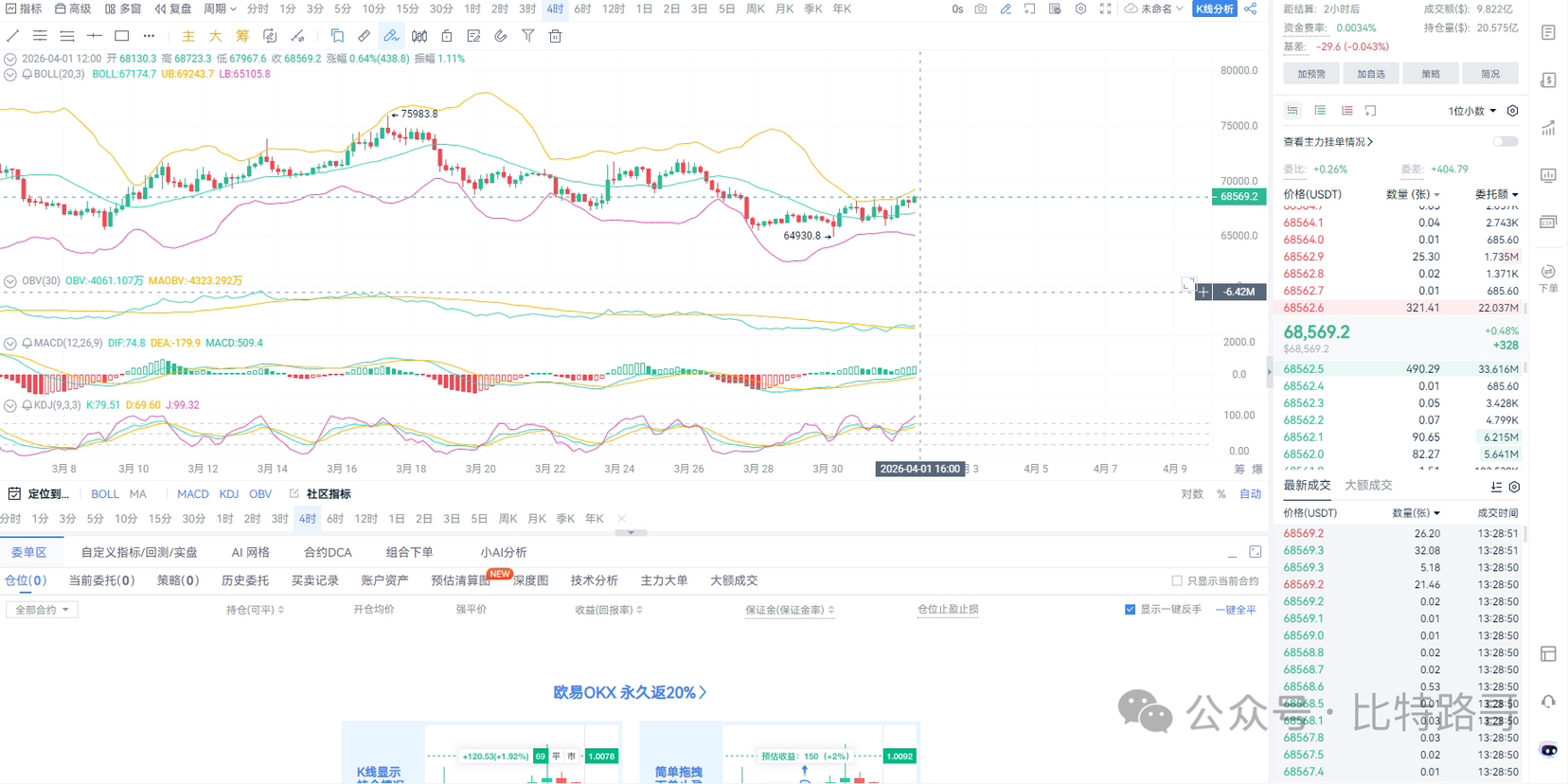
Task: Click the filter funnel icon in drawing toolbar
Action: pyautogui.click(x=528, y=36)
